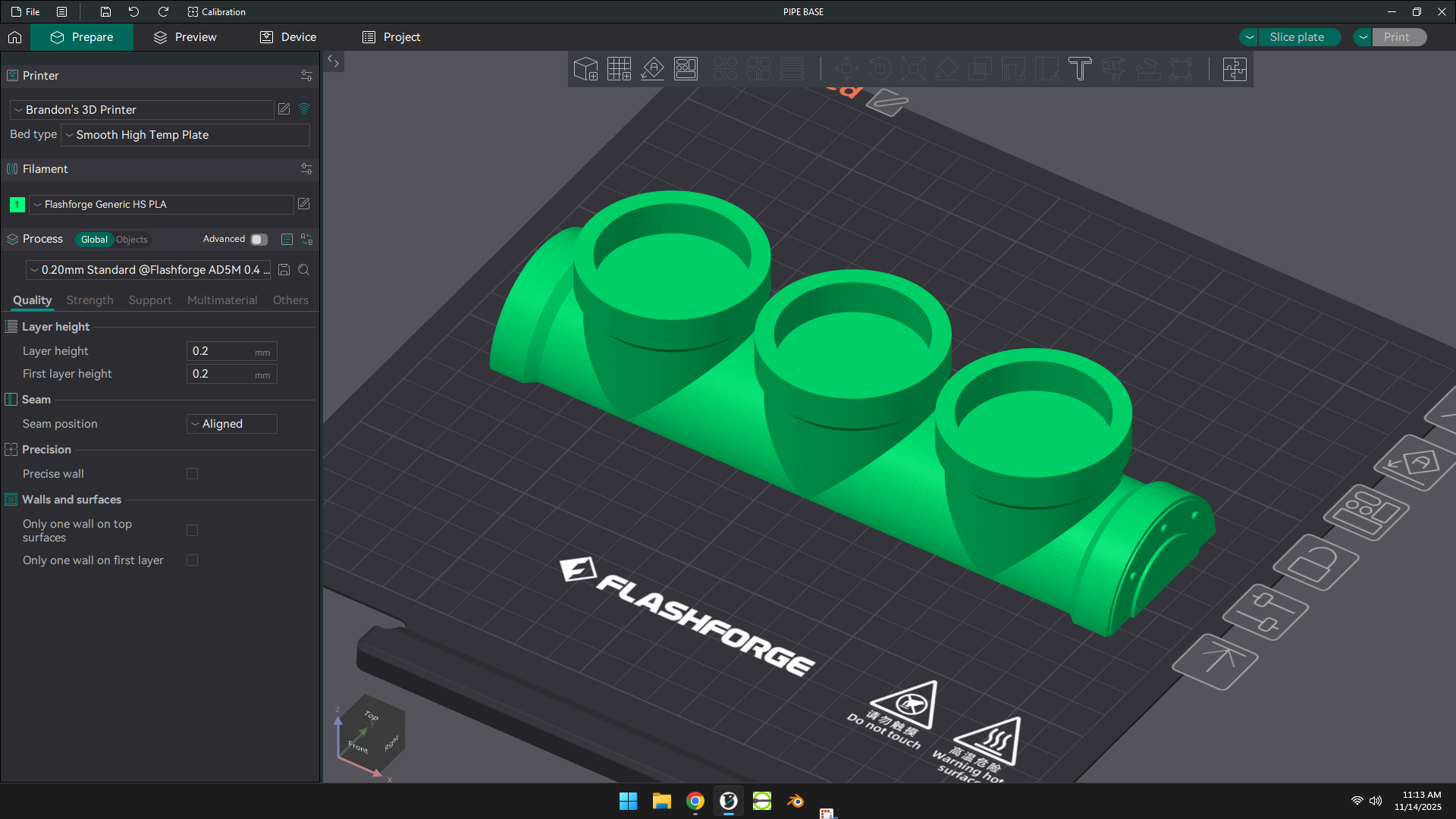
Task: Edit Brandon's 3D Printer preset
Action: tap(284, 109)
